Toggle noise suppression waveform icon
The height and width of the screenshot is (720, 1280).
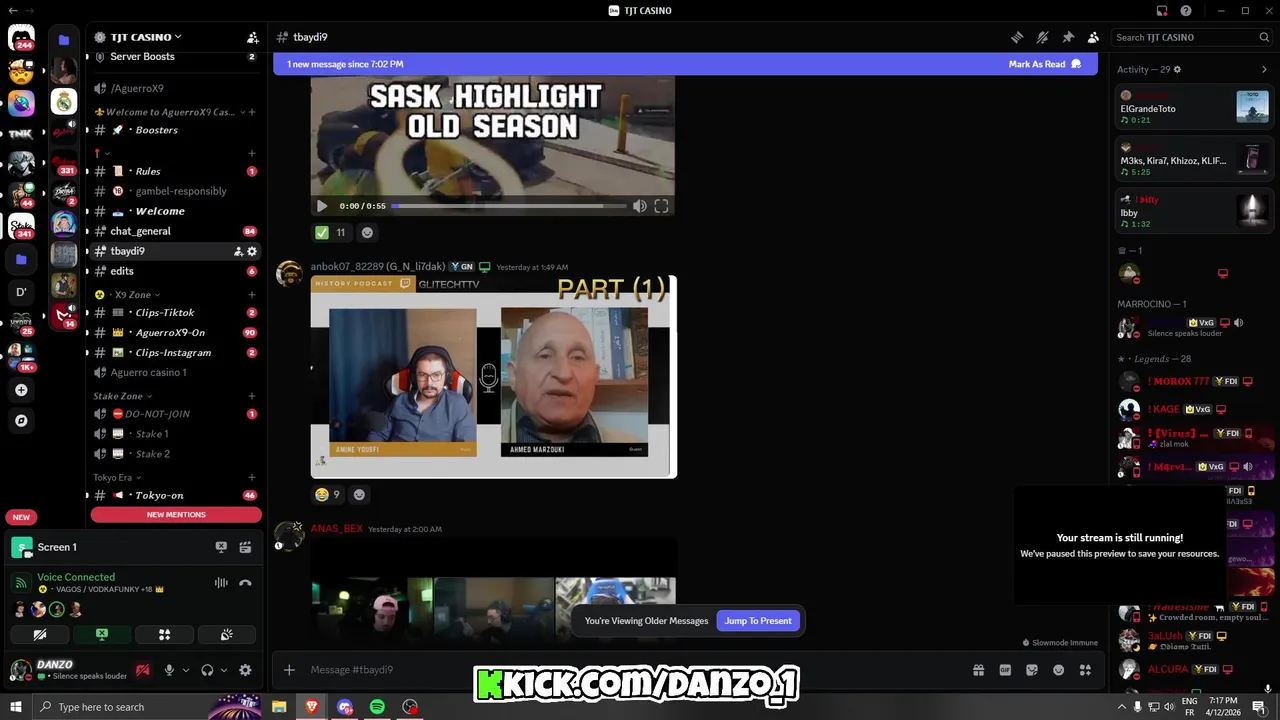221,583
